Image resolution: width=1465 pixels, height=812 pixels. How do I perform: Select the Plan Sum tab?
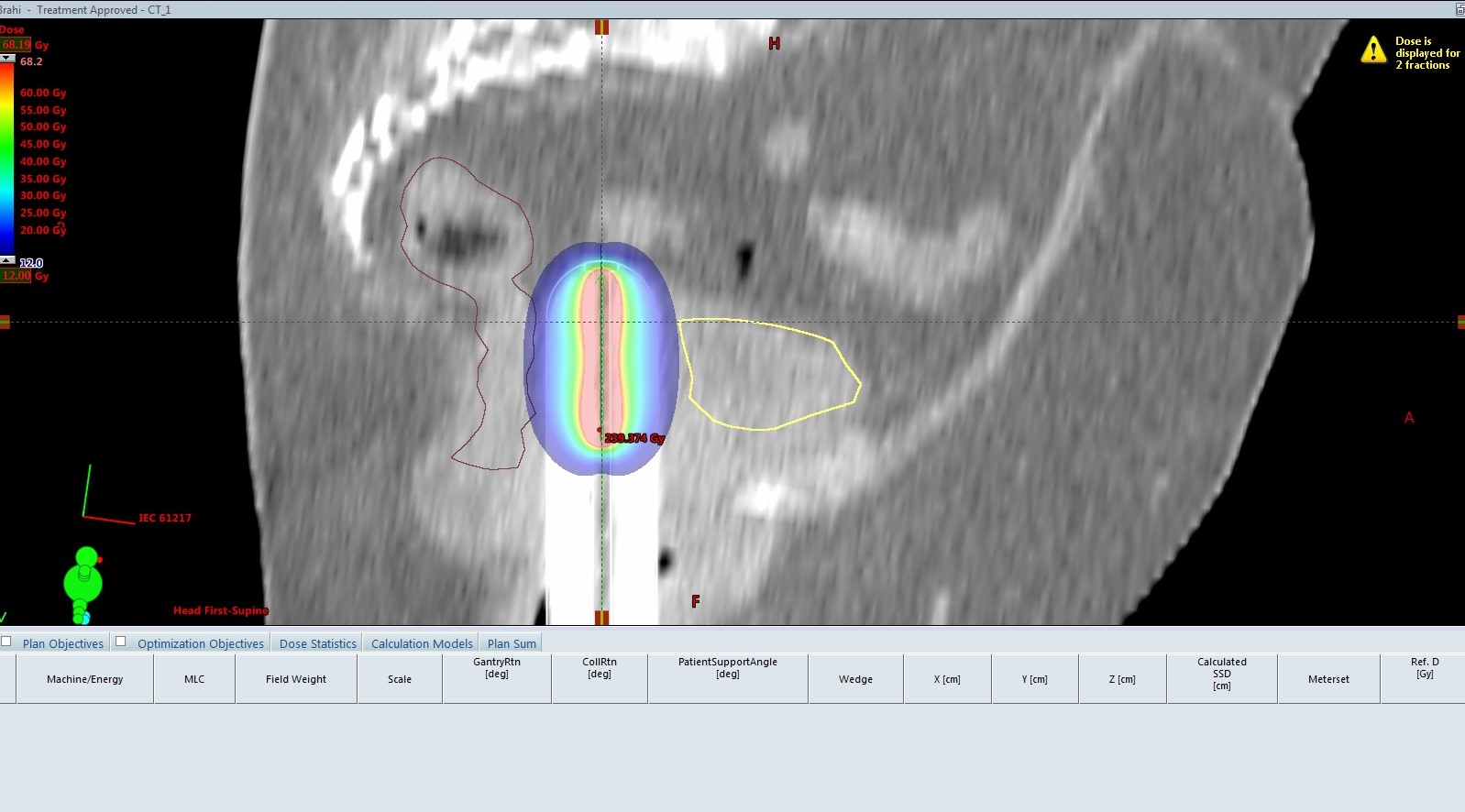coord(512,643)
